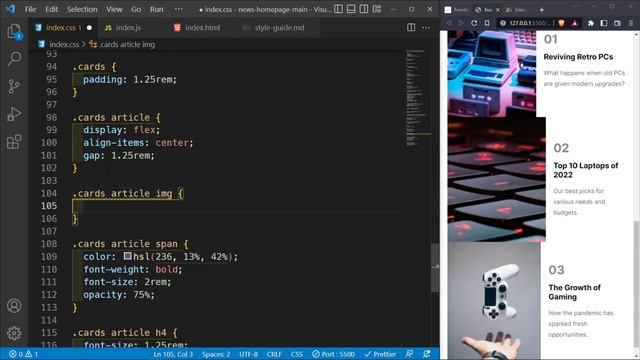This screenshot has width=640, height=360.
Task: Toggle browser sidebar panel icon
Action: click(x=604, y=23)
